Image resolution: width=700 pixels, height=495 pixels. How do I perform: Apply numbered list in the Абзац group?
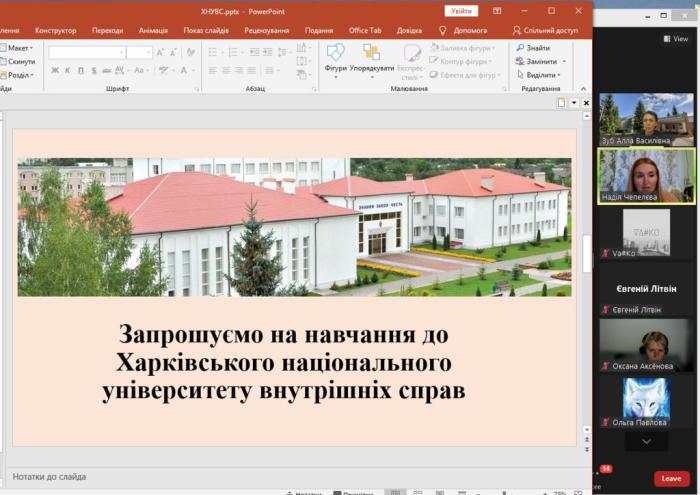point(235,53)
